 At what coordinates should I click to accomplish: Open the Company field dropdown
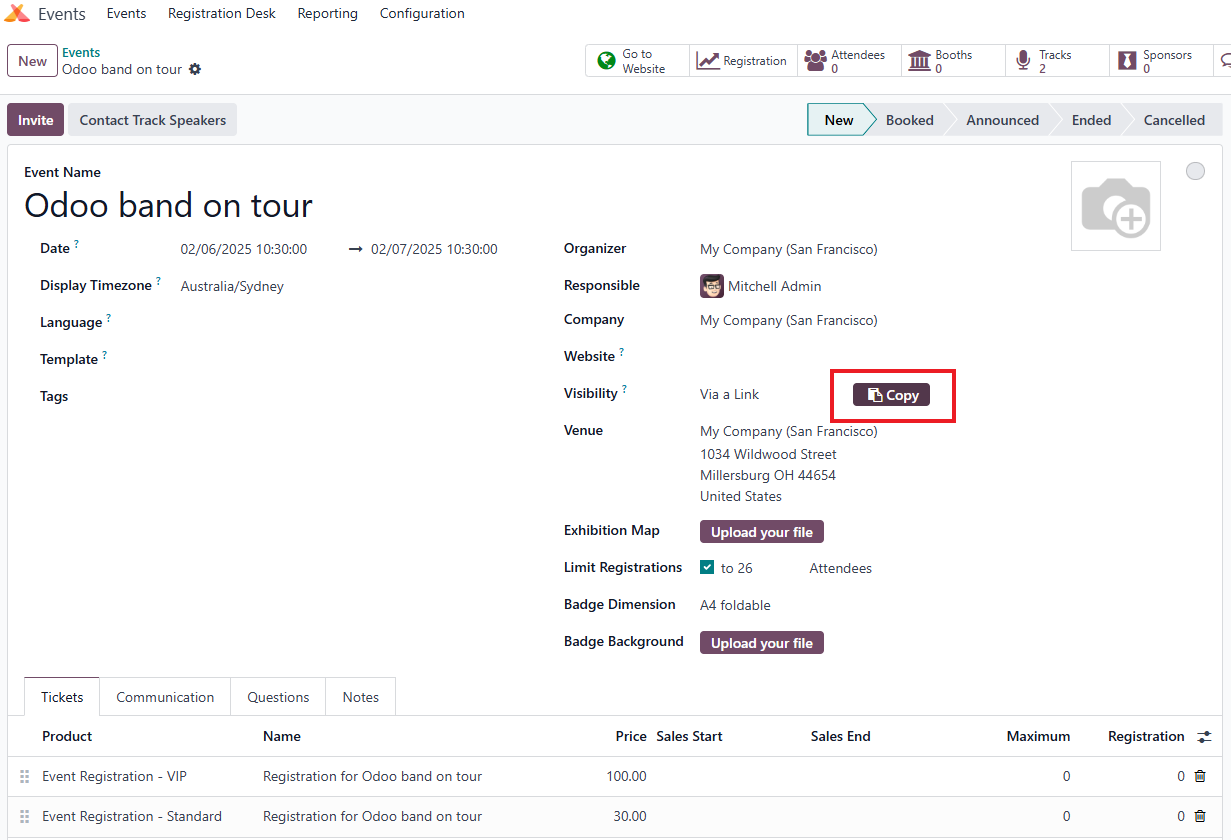click(789, 320)
